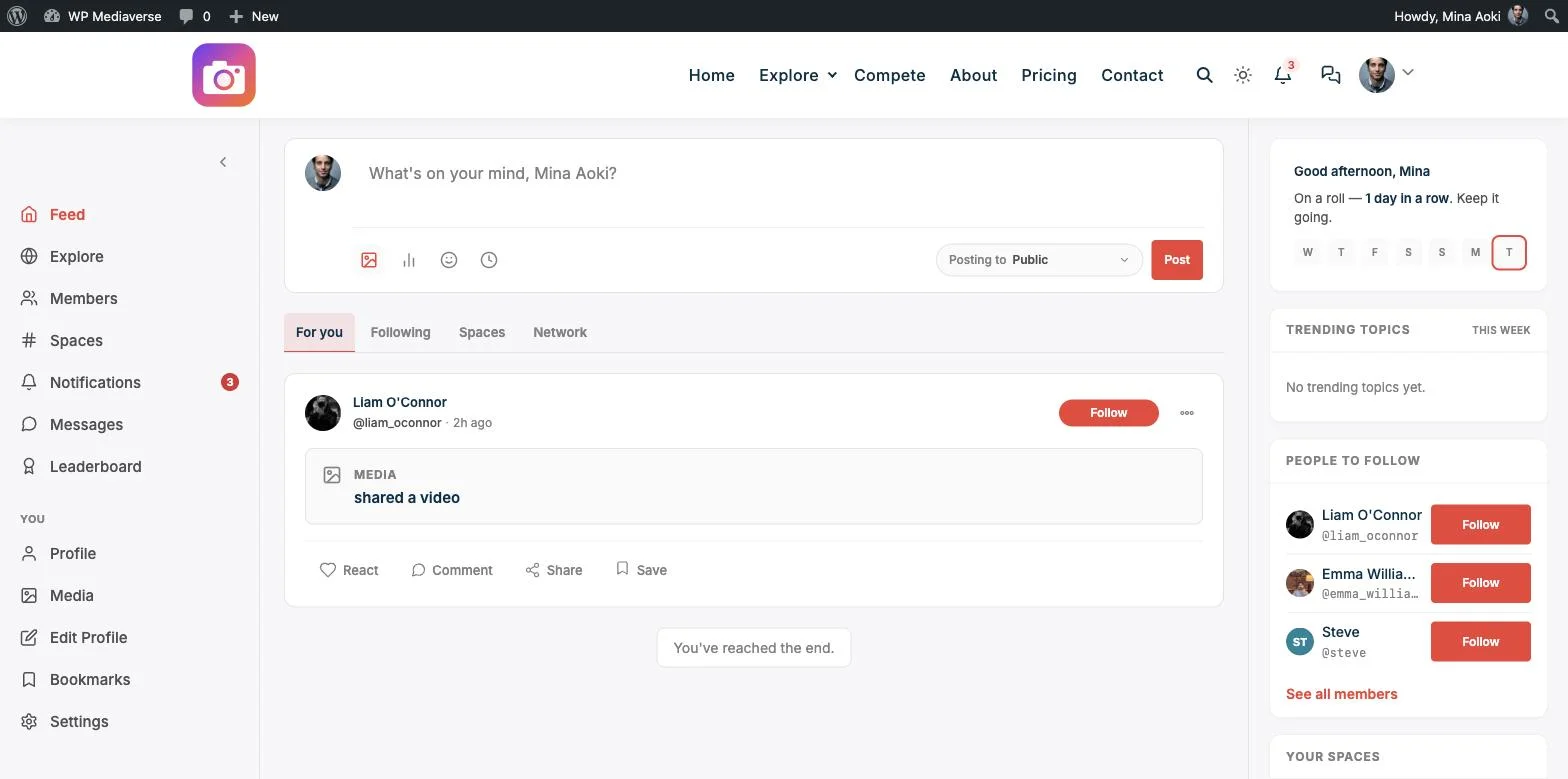Open the WP Mediaverse site menu

(x=102, y=16)
